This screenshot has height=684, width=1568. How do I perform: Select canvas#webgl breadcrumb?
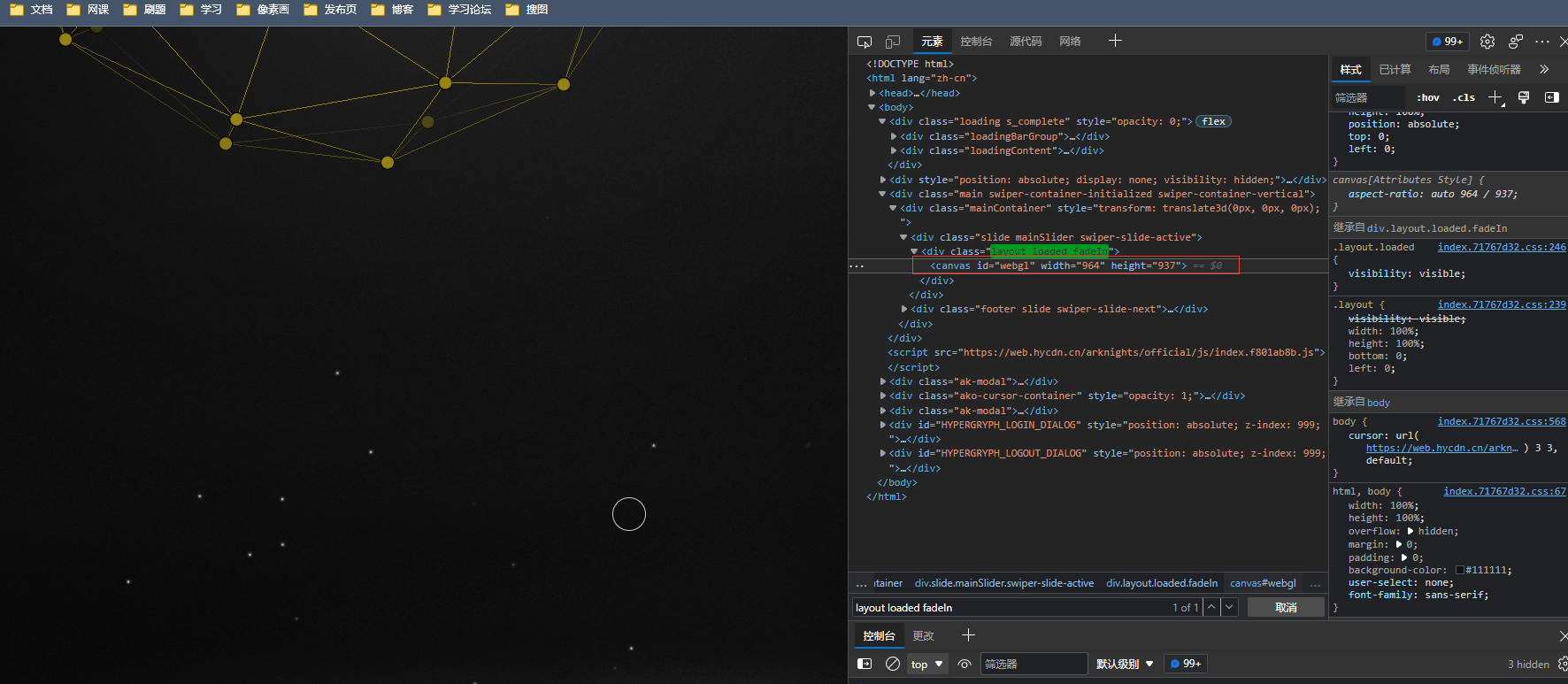1263,583
